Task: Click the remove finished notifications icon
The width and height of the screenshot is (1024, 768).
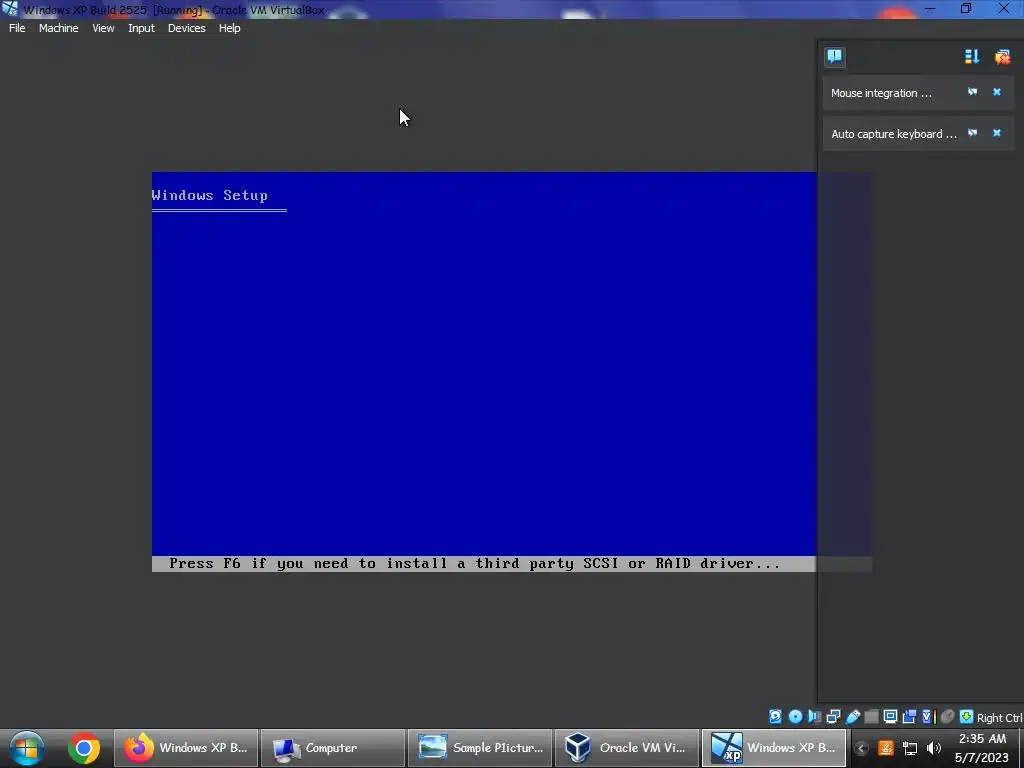Action: click(x=1002, y=57)
